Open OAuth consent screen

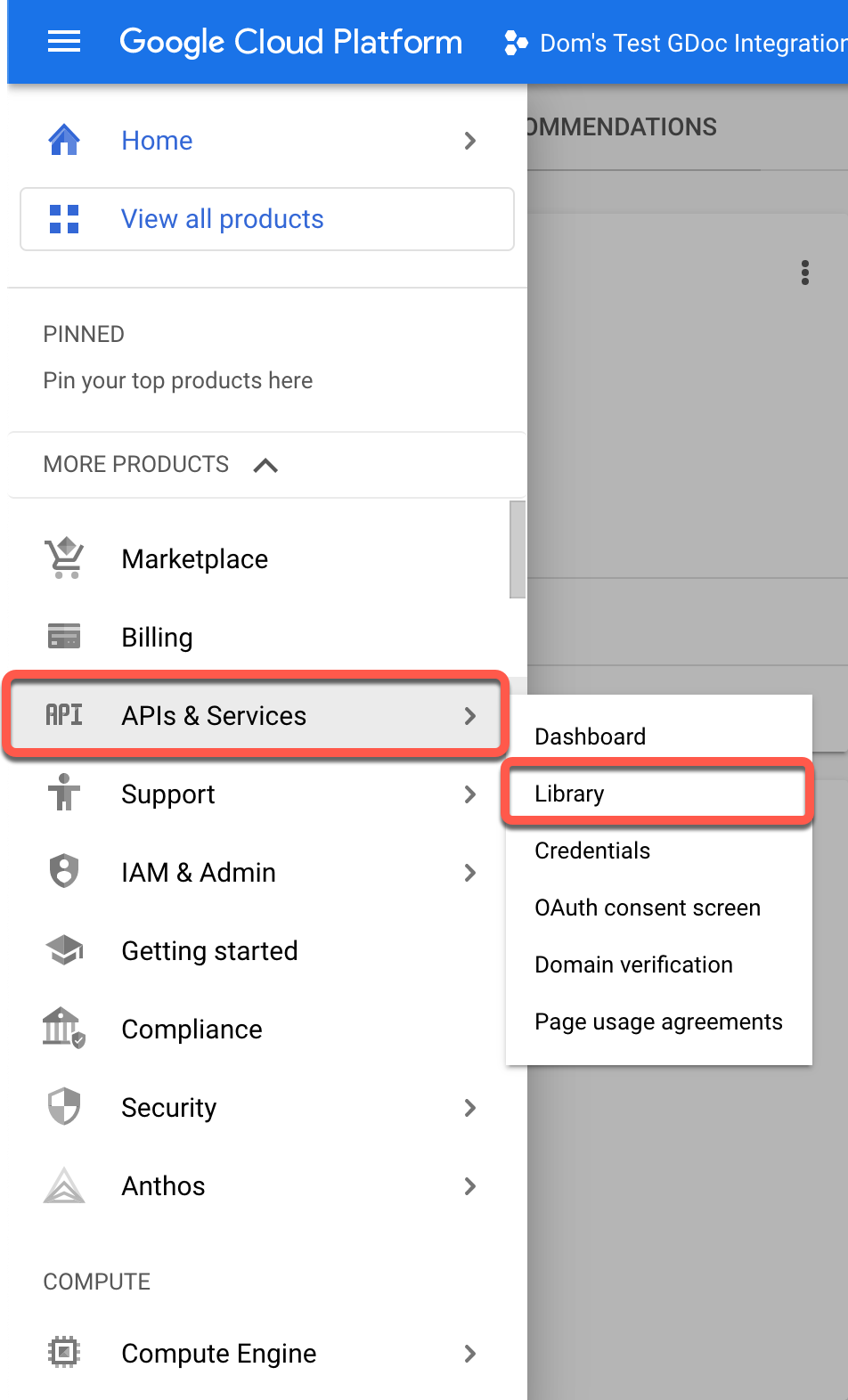tap(659, 908)
